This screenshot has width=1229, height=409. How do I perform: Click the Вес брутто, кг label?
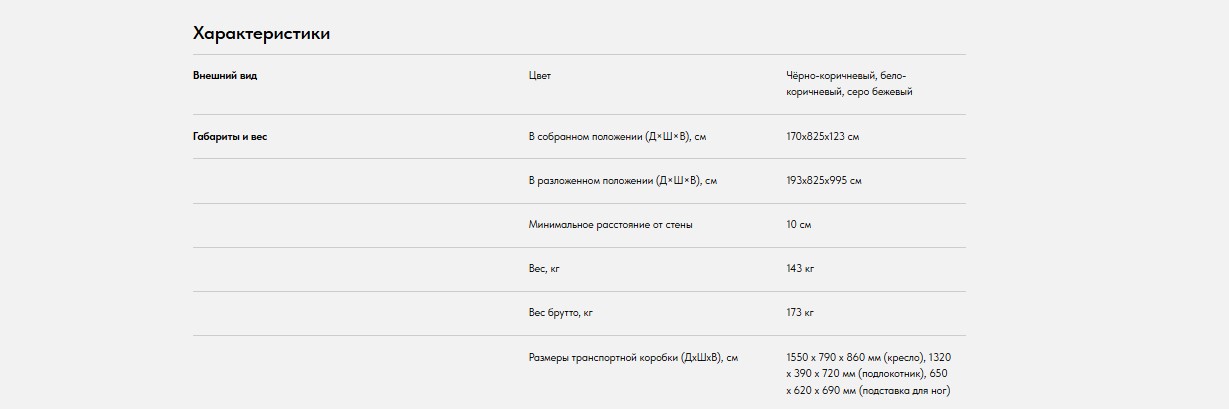560,313
